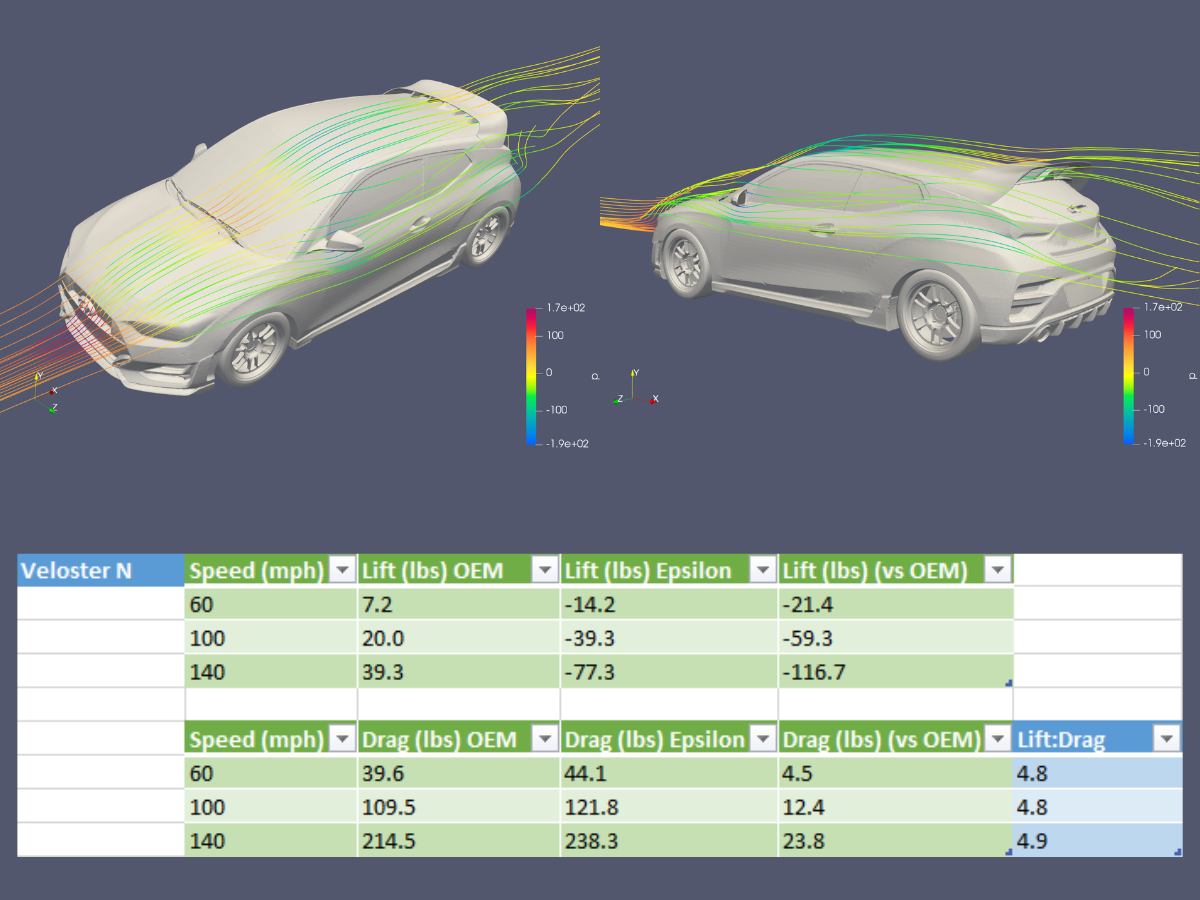Open the Drag (lbs) (vs OEM) filter arrow
Image resolution: width=1200 pixels, height=900 pixels.
[997, 739]
